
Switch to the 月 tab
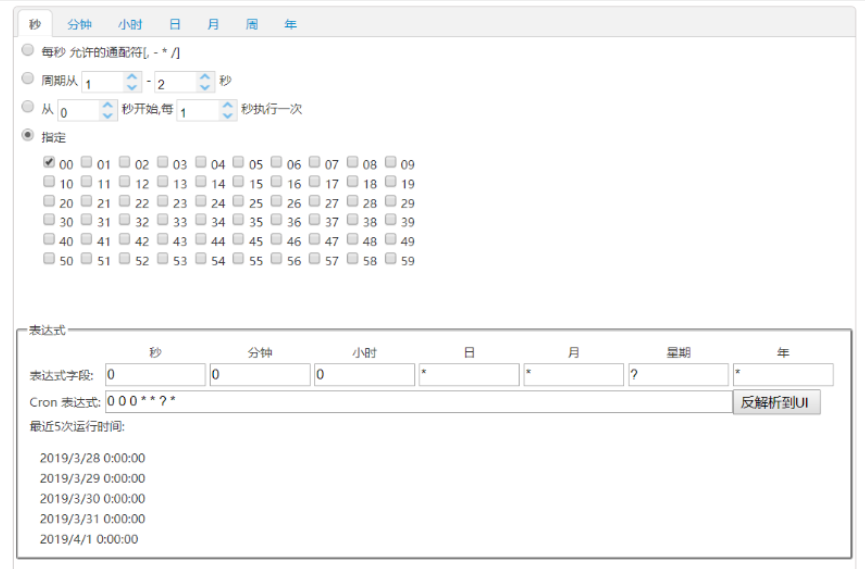point(213,24)
